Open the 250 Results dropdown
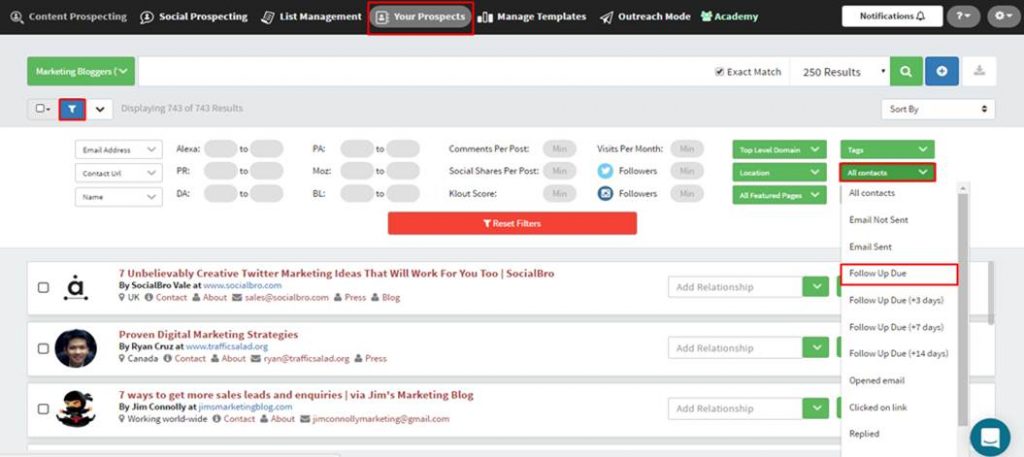This screenshot has width=1024, height=457. click(x=840, y=72)
